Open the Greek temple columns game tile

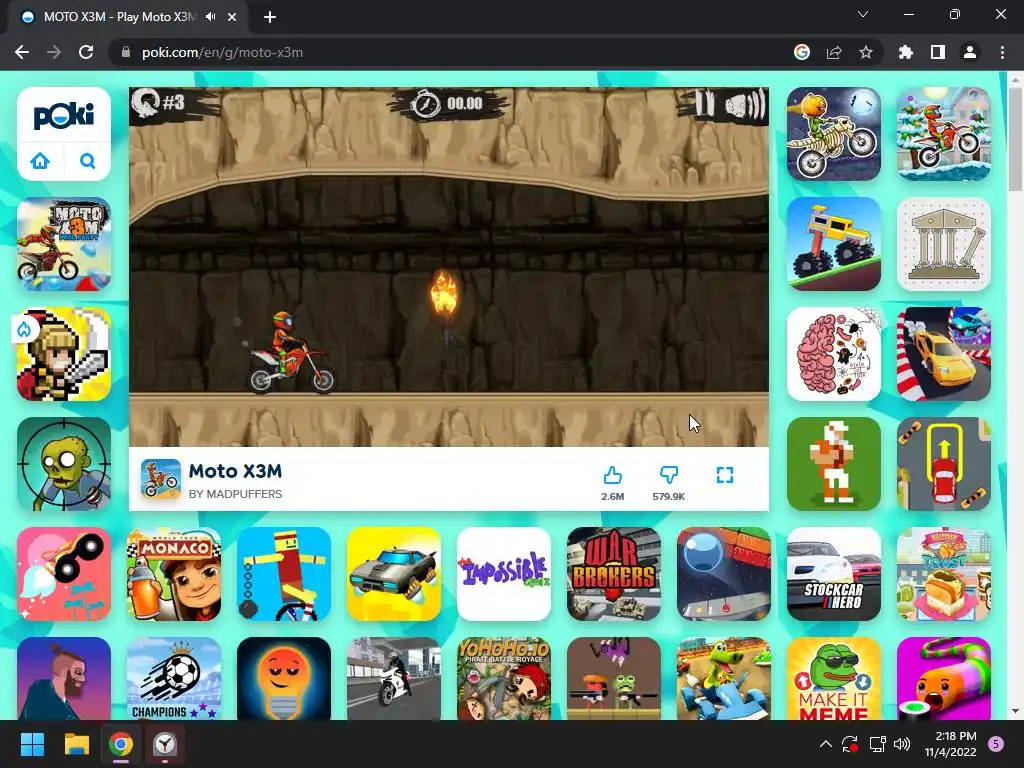[x=944, y=244]
